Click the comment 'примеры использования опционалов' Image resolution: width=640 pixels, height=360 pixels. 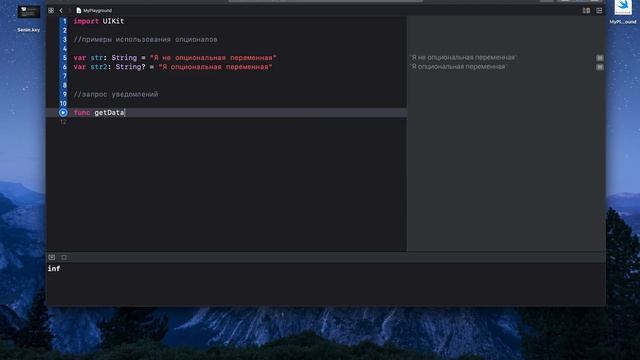[x=145, y=40]
